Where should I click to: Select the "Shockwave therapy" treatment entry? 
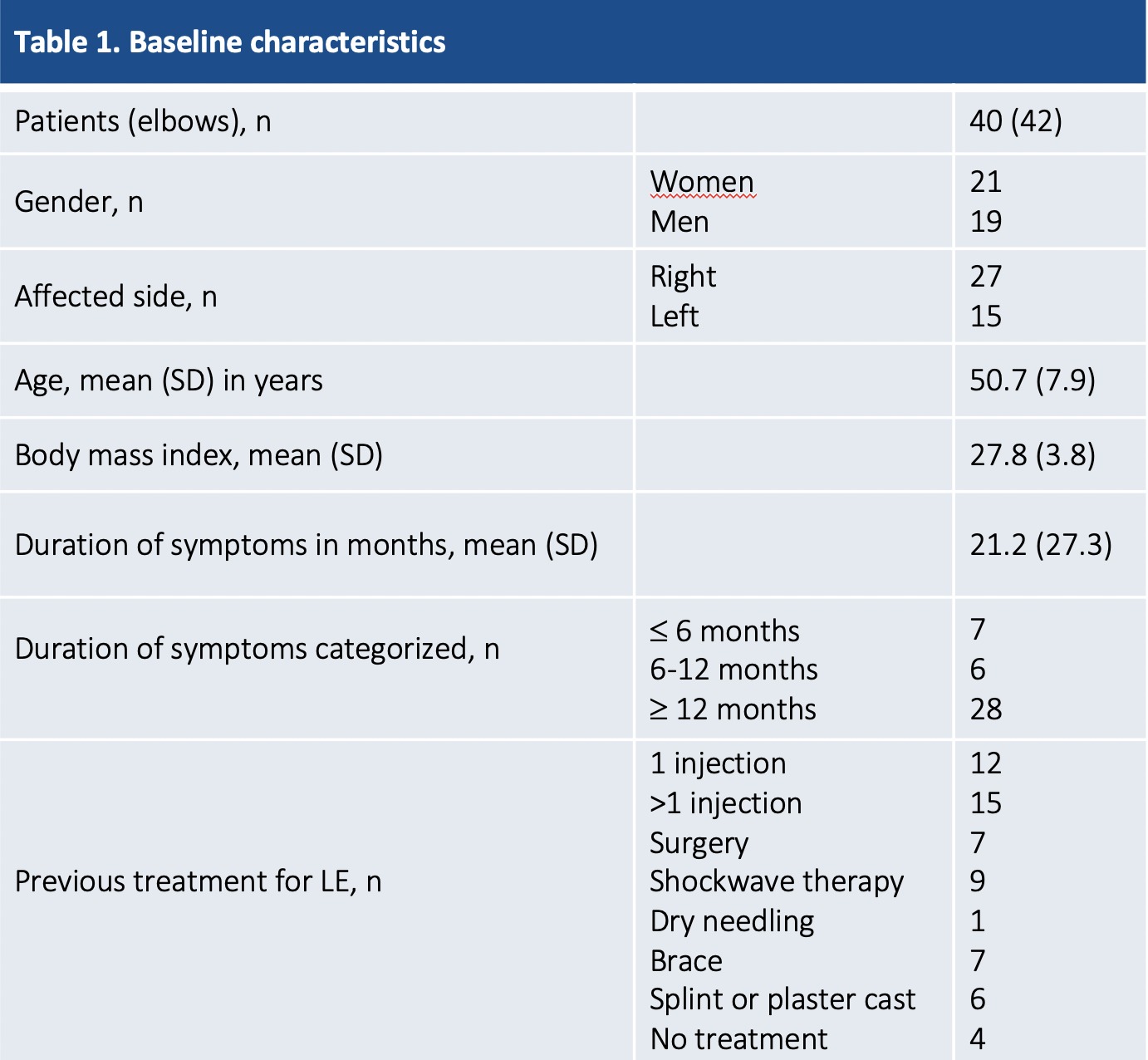pyautogui.click(x=776, y=881)
